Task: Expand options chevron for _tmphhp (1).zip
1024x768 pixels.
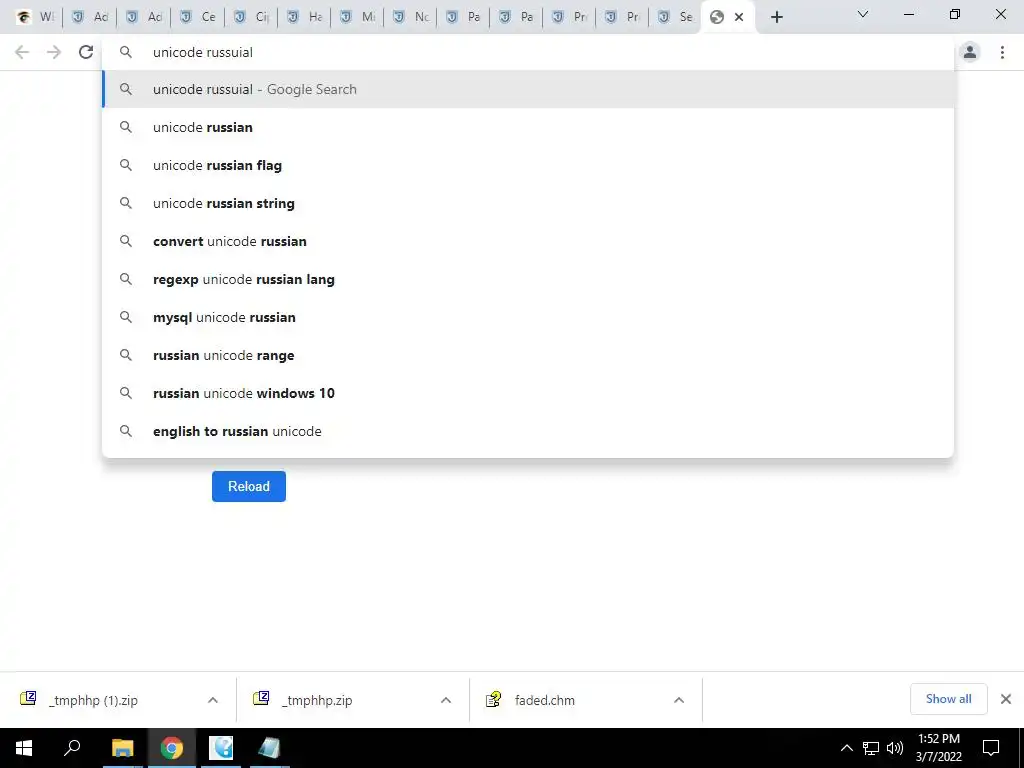Action: (213, 700)
